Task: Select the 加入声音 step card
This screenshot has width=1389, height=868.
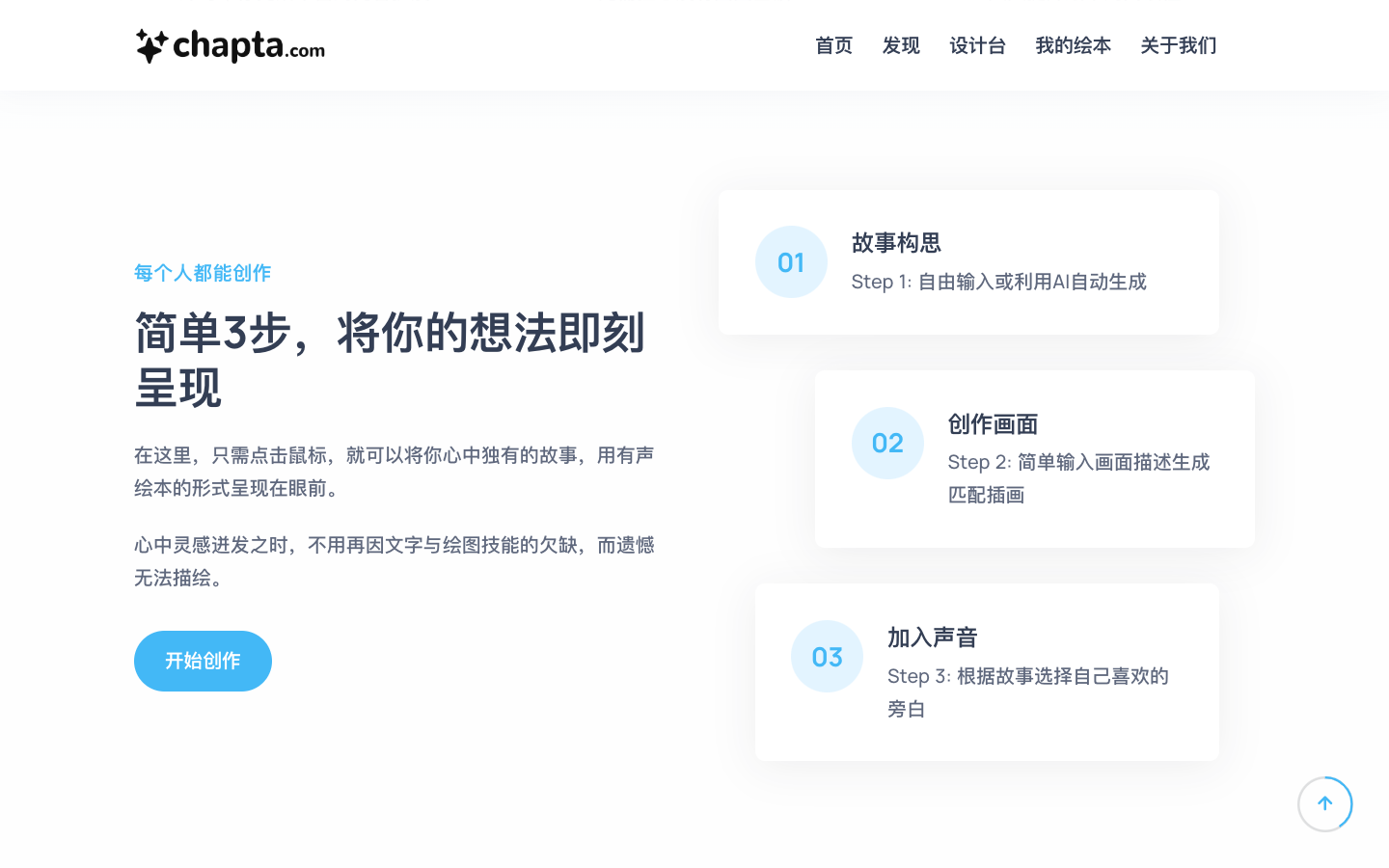Action: 987,671
